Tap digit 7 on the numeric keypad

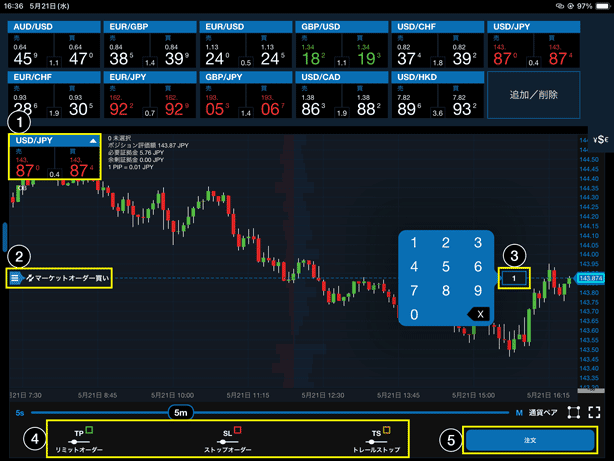[x=414, y=291]
